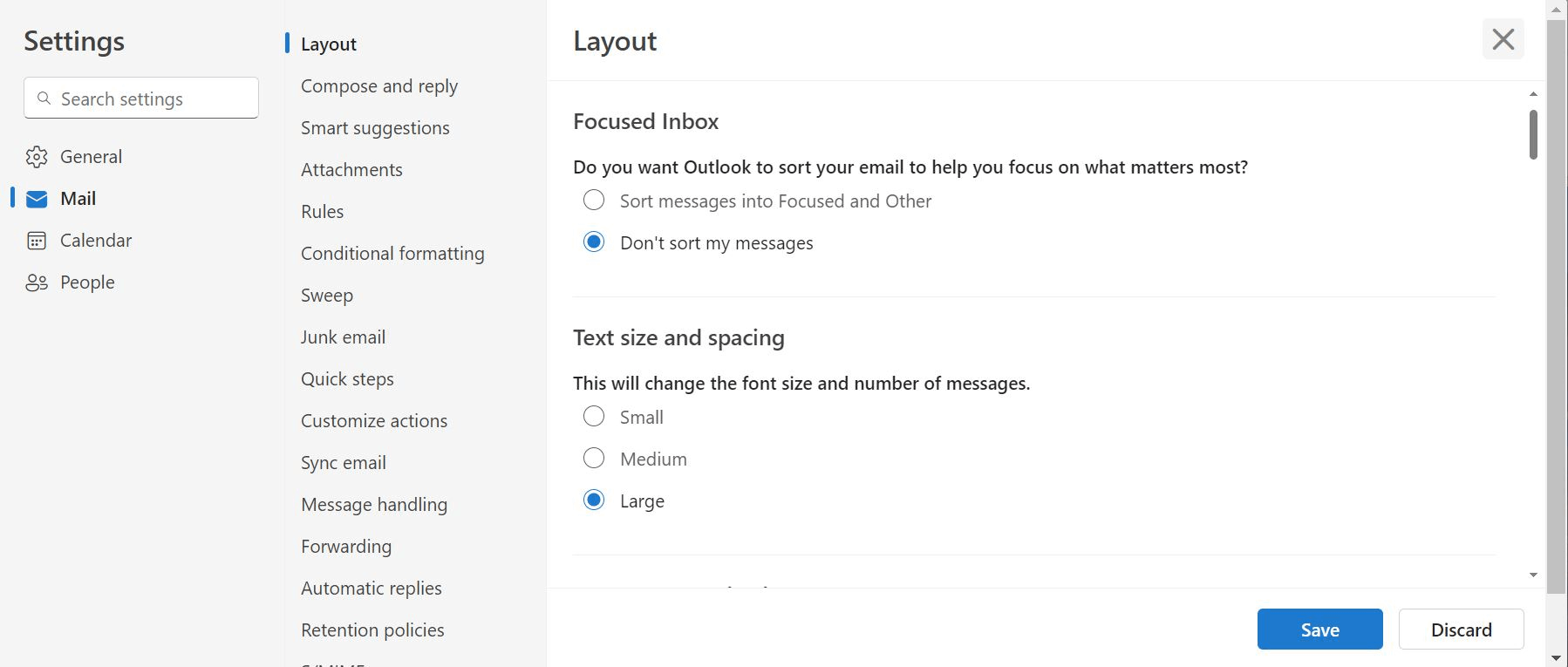Select Don't sort my messages option
Image resolution: width=1568 pixels, height=667 pixels.
(x=594, y=242)
